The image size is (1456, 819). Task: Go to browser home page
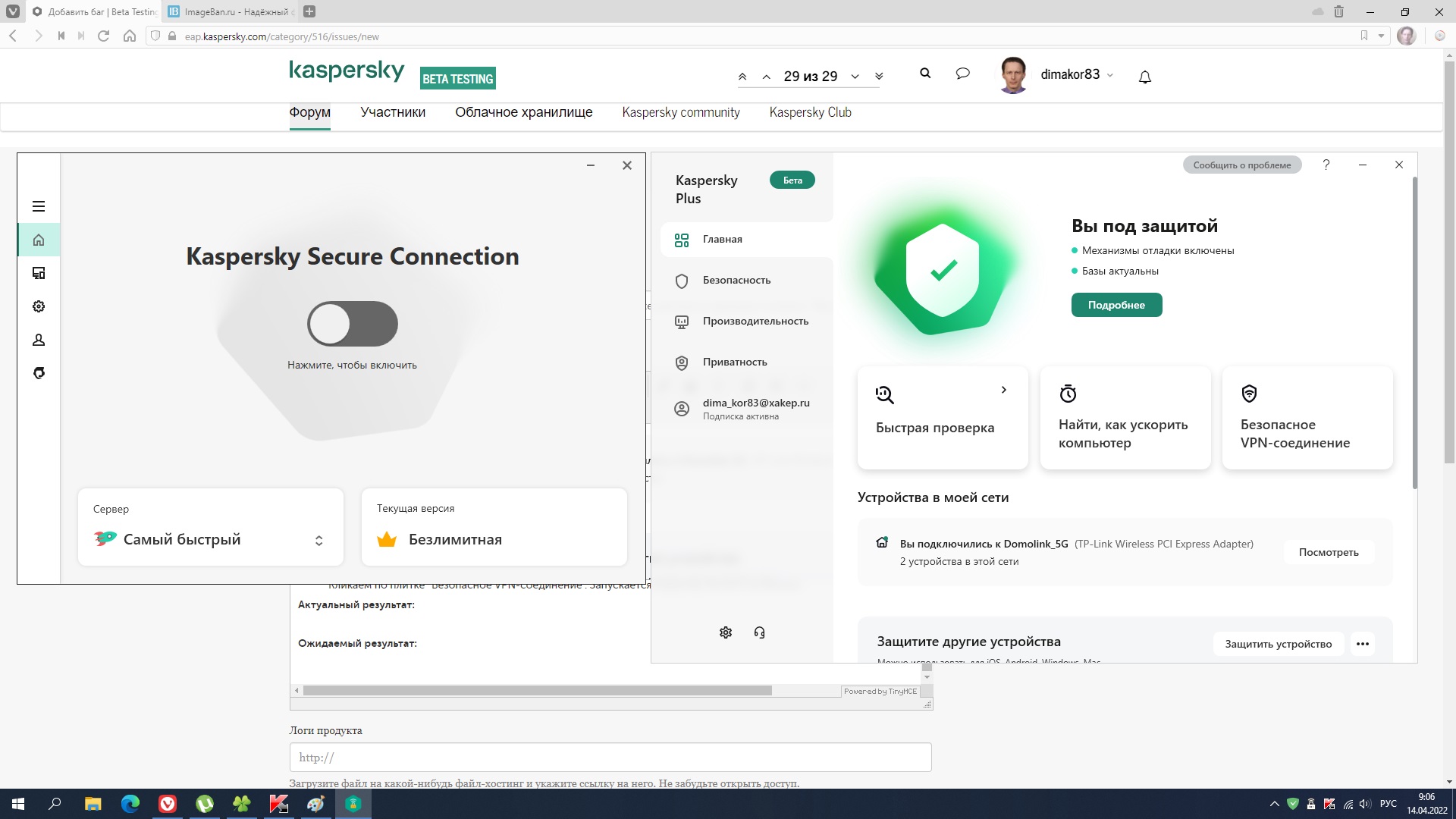[x=130, y=36]
